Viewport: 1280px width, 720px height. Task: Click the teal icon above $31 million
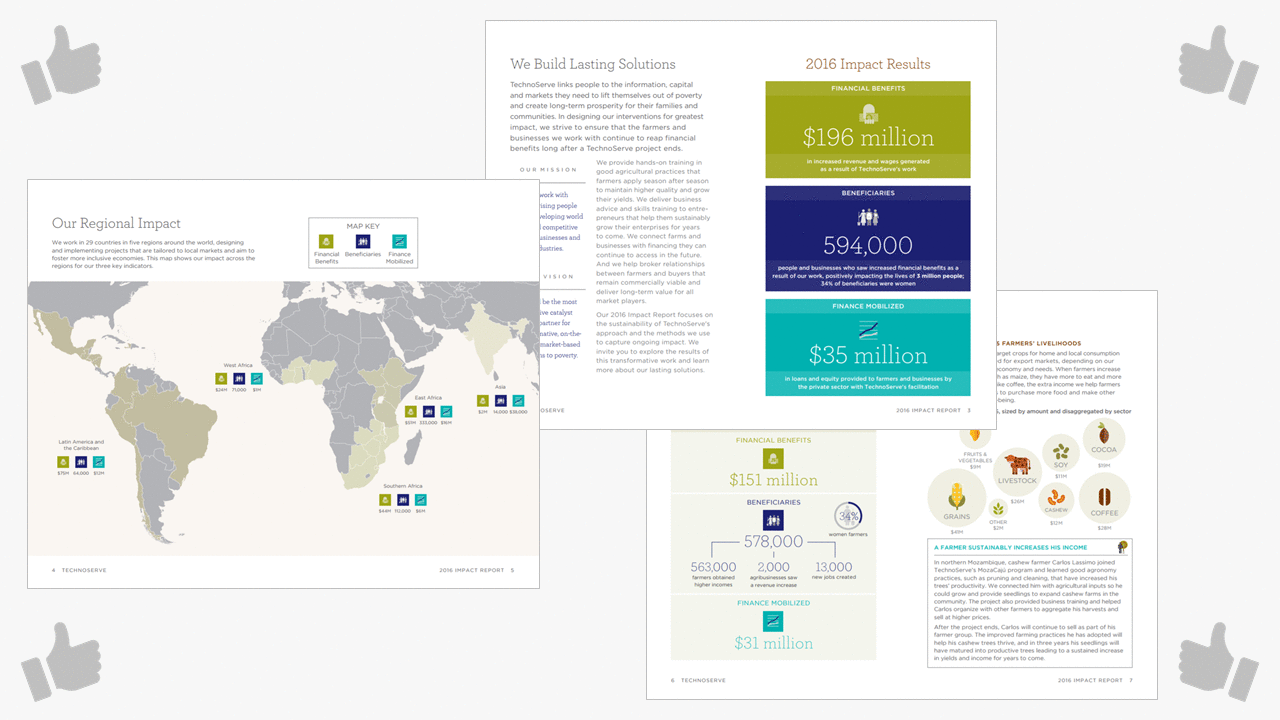(x=773, y=621)
